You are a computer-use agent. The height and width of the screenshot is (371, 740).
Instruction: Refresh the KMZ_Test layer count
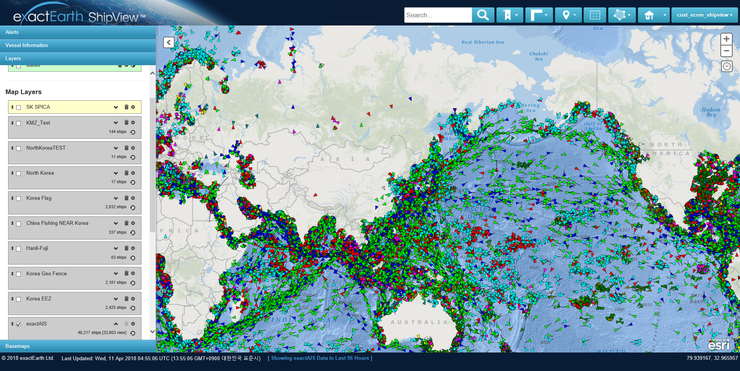point(133,132)
